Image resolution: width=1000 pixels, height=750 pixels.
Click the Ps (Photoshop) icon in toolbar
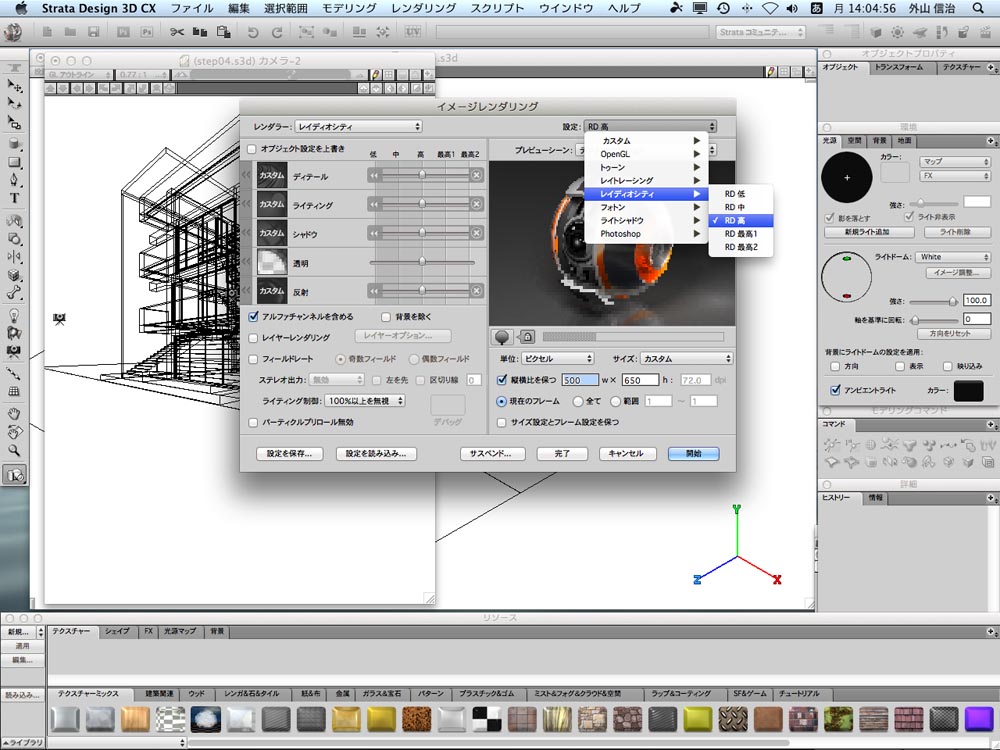click(147, 32)
